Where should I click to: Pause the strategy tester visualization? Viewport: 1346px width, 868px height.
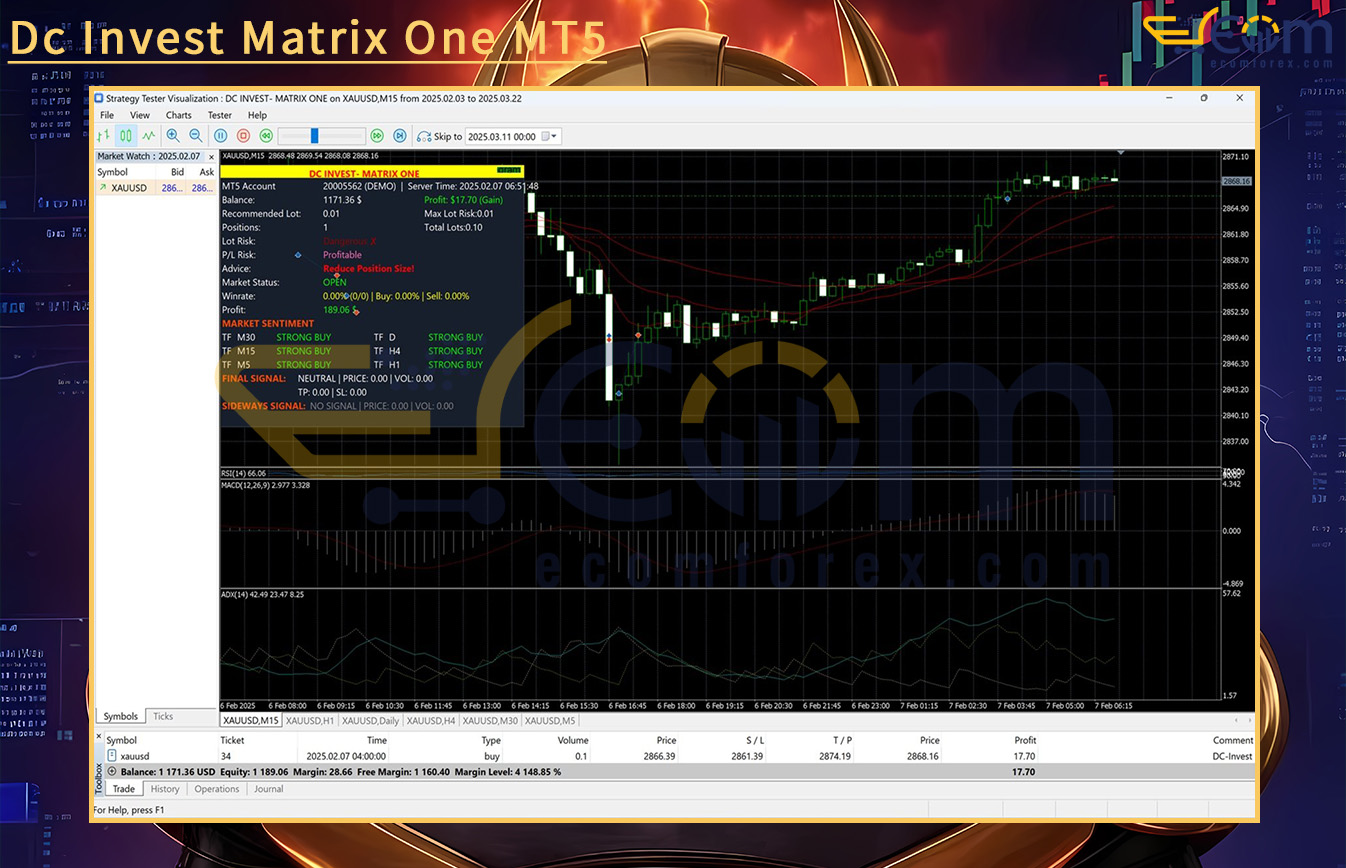pos(221,135)
